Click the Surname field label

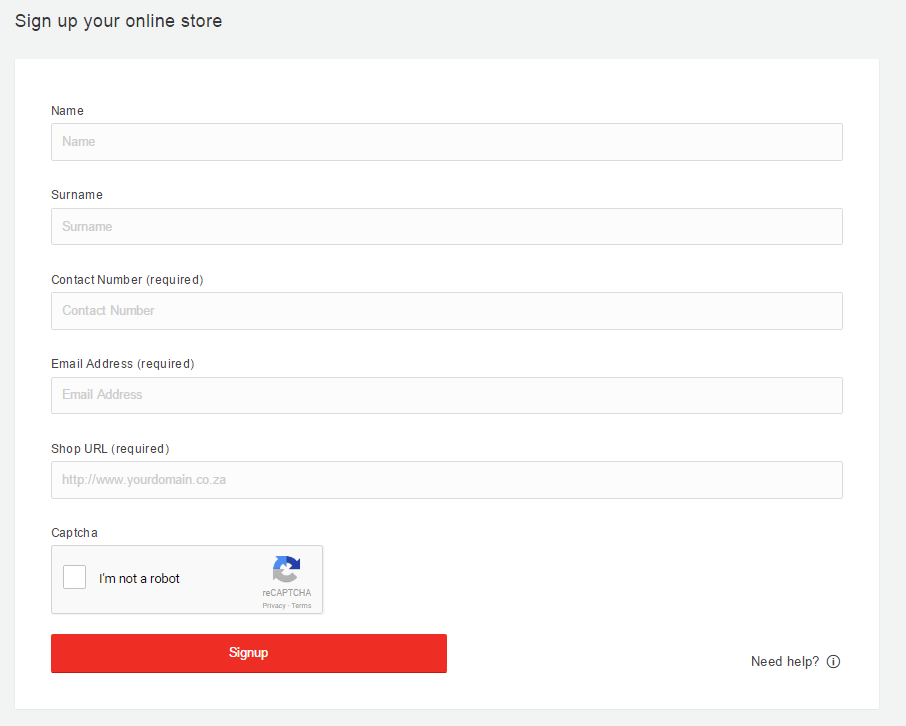(x=77, y=194)
